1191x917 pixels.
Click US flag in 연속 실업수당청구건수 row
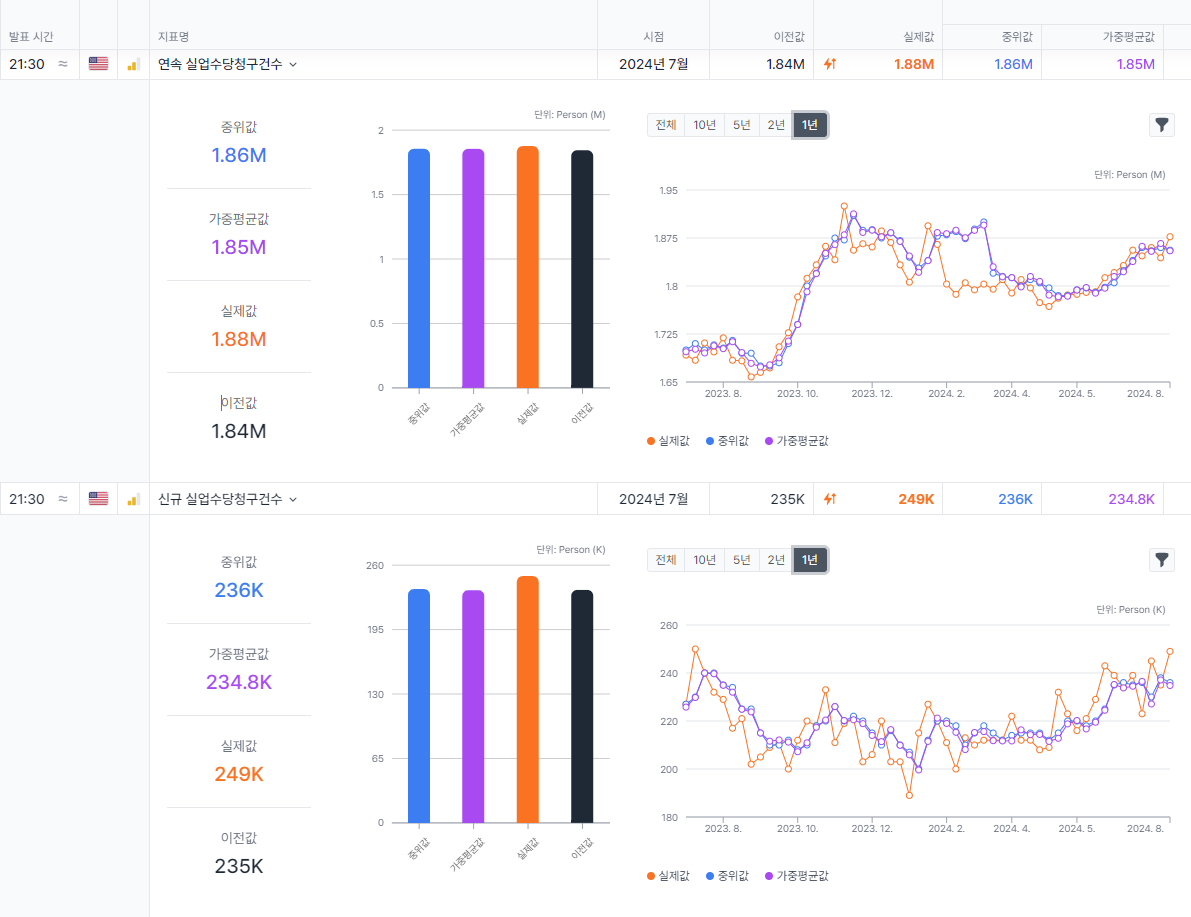98,64
